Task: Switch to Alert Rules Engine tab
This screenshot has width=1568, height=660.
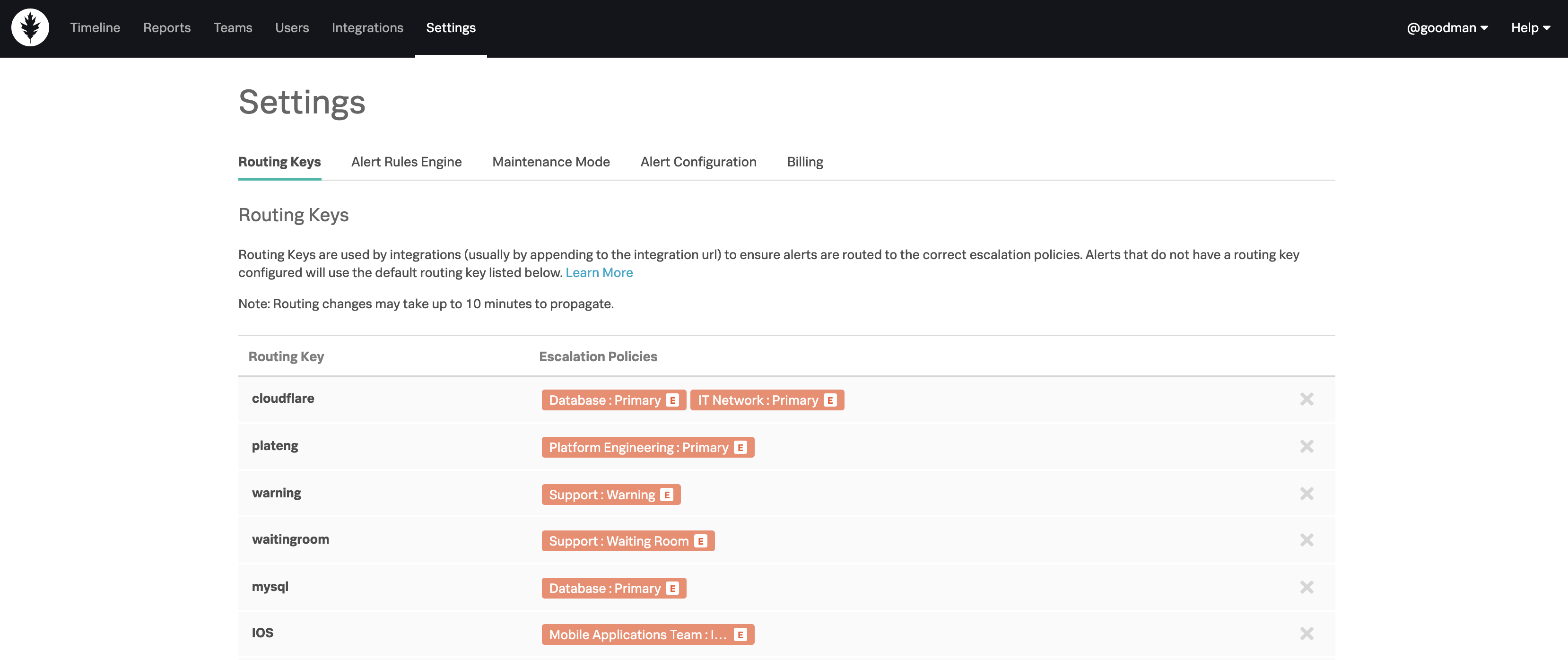Action: (406, 162)
